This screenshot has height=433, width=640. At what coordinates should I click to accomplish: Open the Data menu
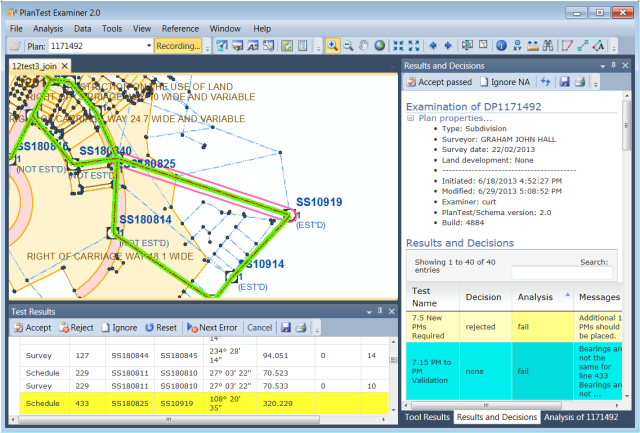(x=82, y=29)
